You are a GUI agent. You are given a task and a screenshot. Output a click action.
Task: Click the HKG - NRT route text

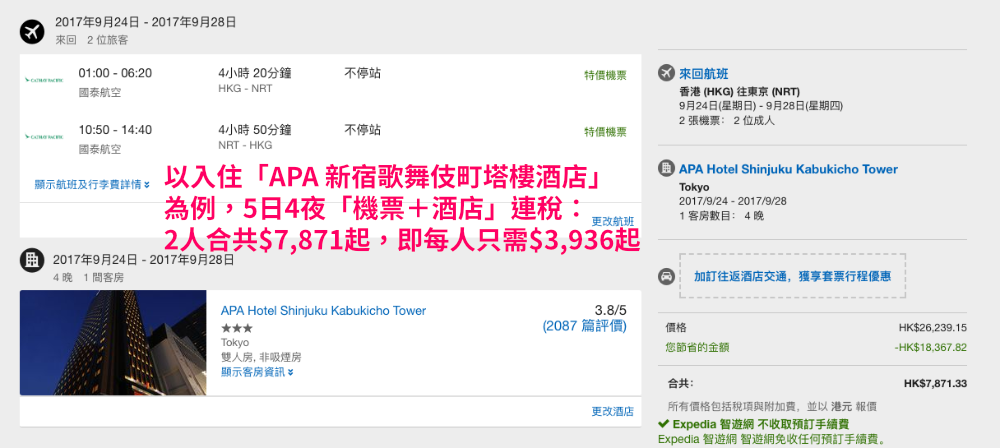[245, 89]
